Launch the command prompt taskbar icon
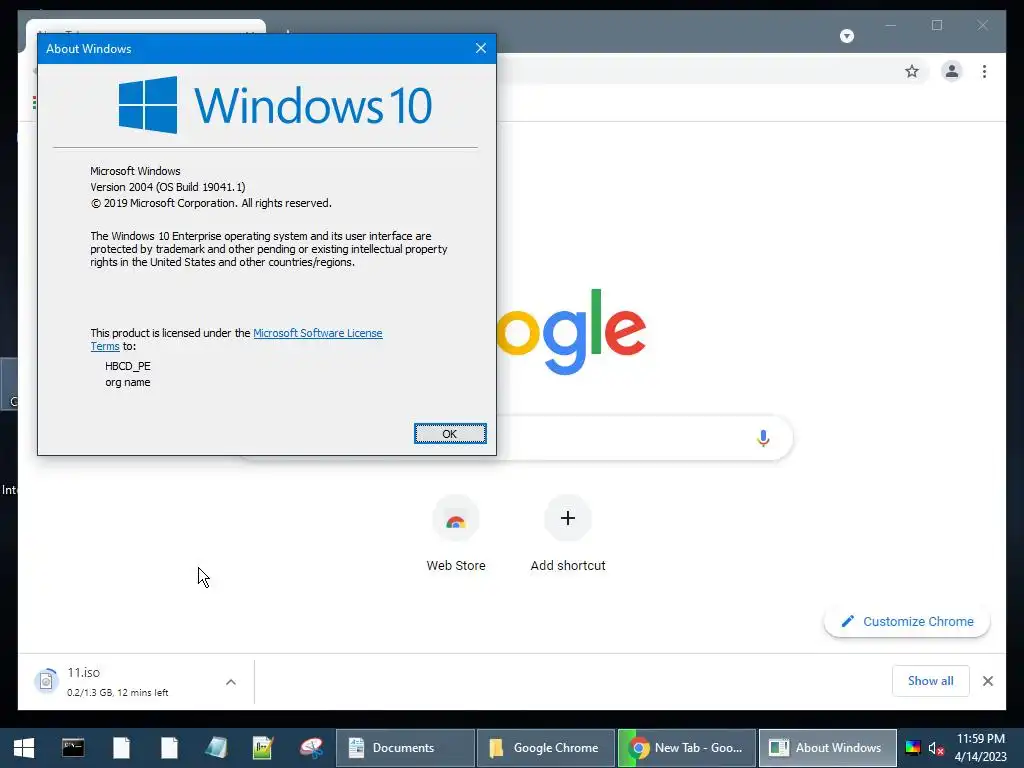The image size is (1024, 768). [x=72, y=748]
